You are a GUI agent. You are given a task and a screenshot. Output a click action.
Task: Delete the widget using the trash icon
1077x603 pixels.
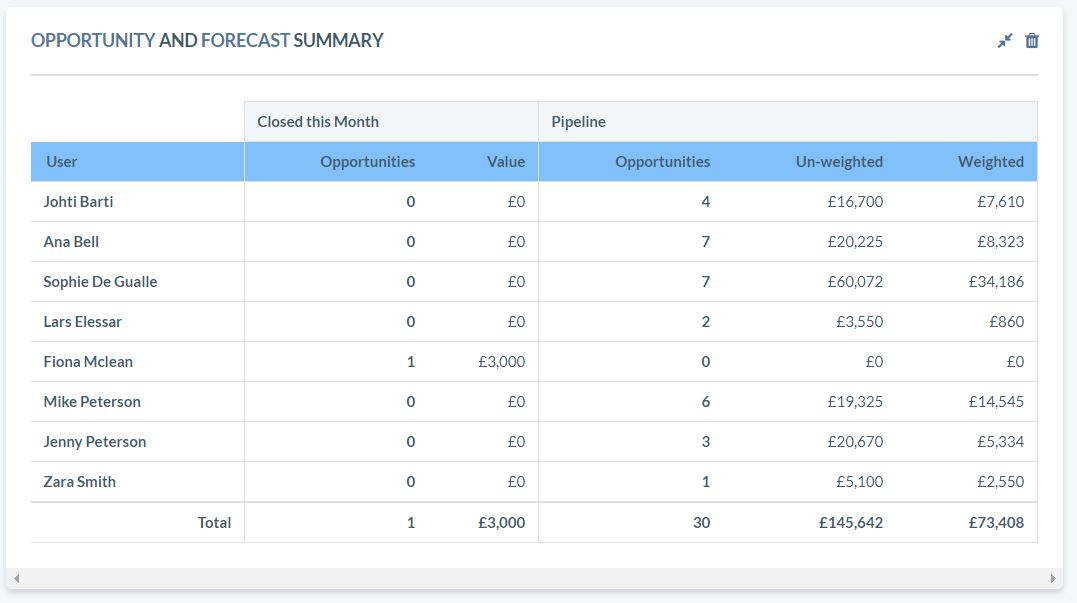(1030, 41)
